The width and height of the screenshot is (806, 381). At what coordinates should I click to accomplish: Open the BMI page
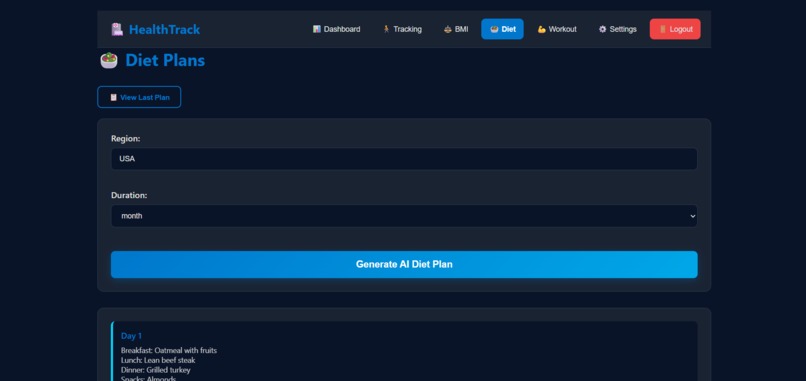click(x=456, y=29)
